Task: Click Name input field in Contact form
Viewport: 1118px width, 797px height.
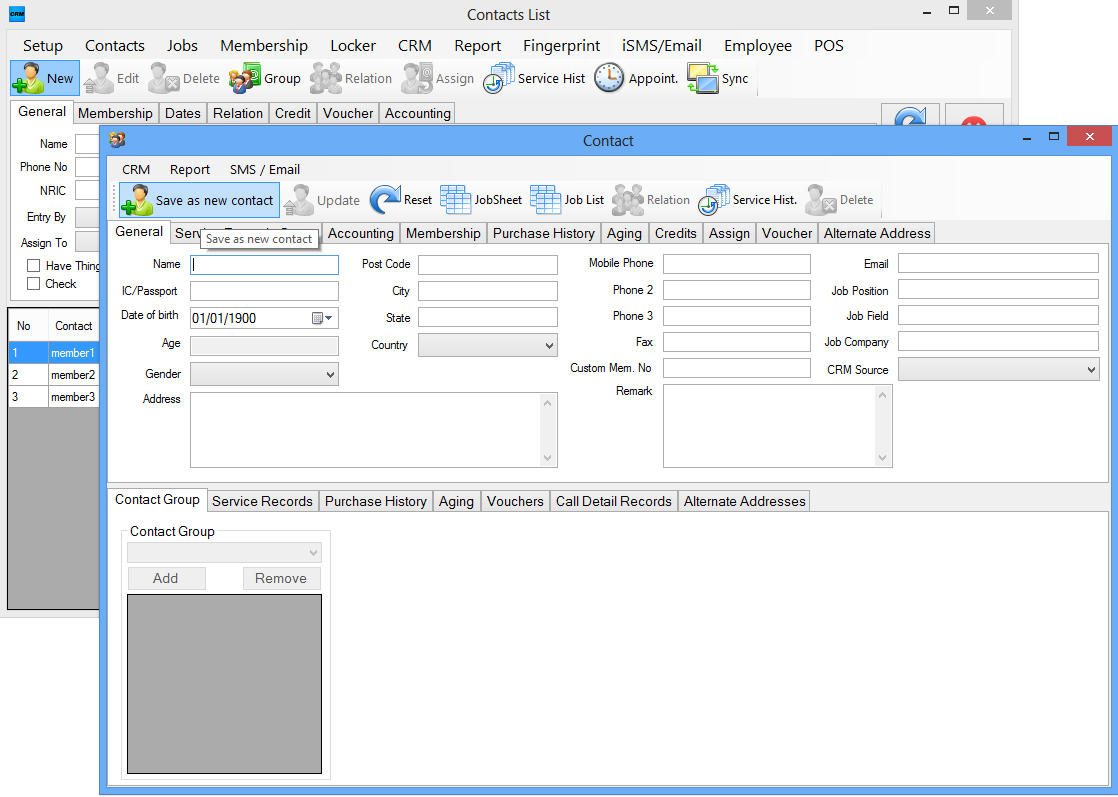Action: (x=265, y=264)
